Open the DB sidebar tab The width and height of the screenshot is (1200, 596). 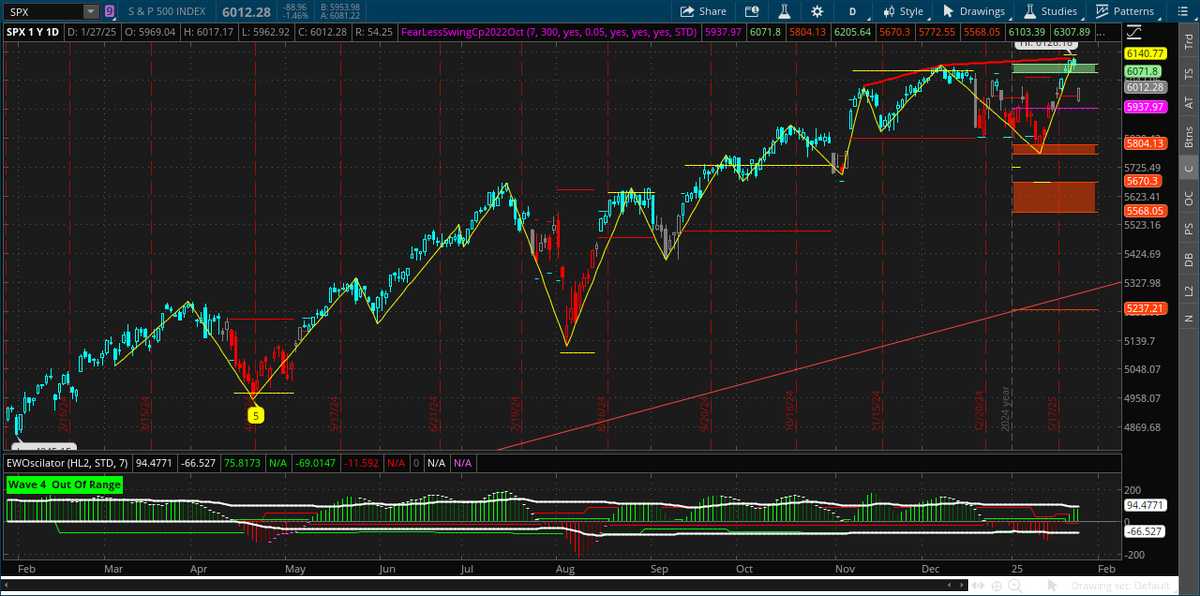(1189, 259)
